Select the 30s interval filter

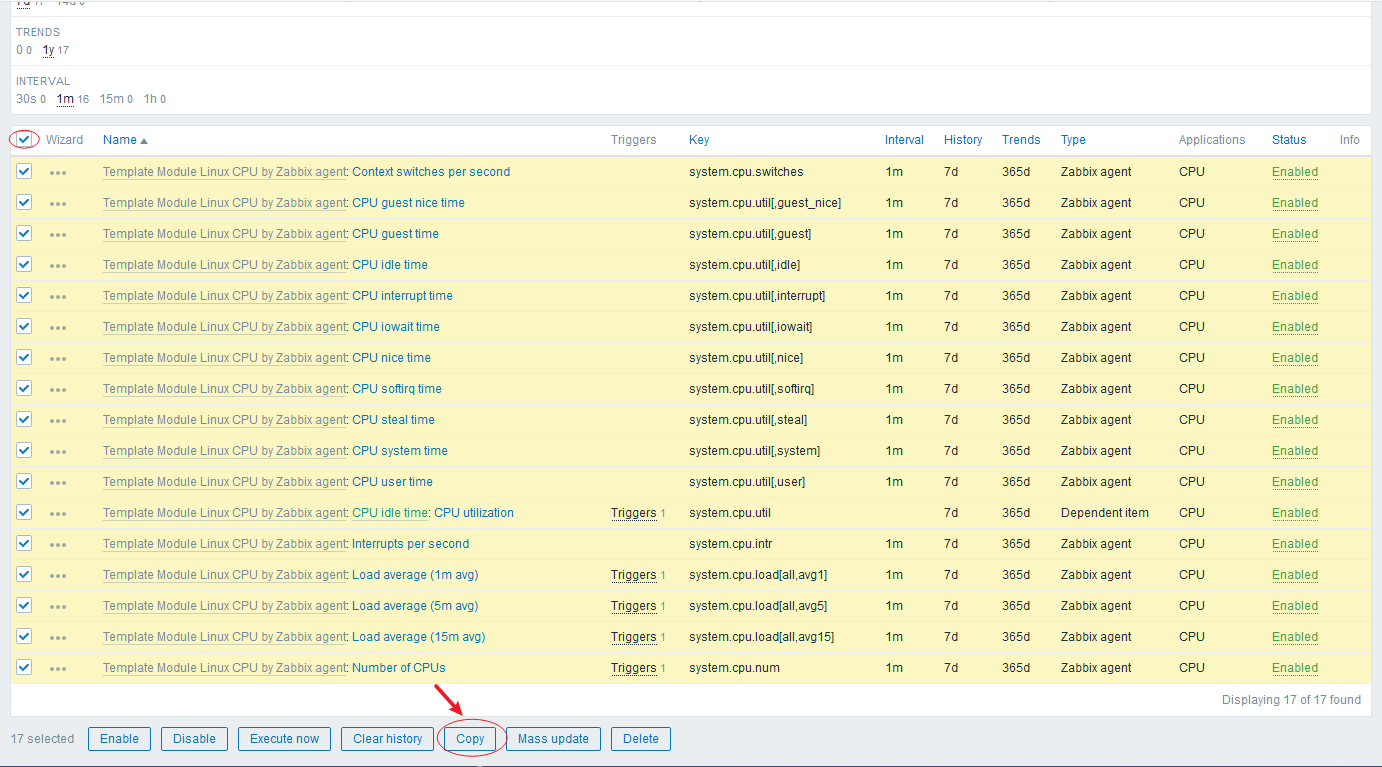click(26, 99)
